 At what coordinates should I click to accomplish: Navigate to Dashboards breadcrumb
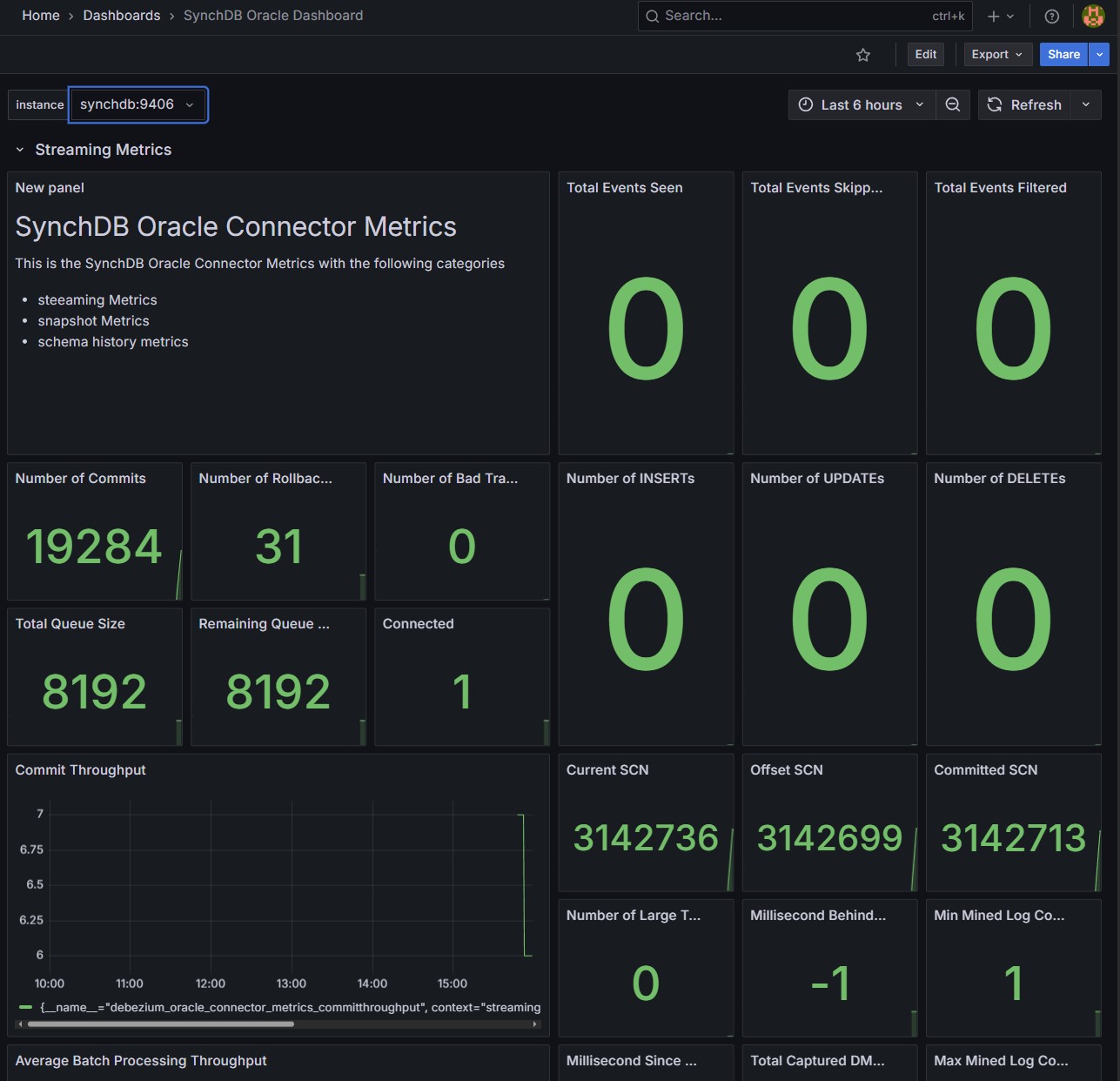[122, 16]
